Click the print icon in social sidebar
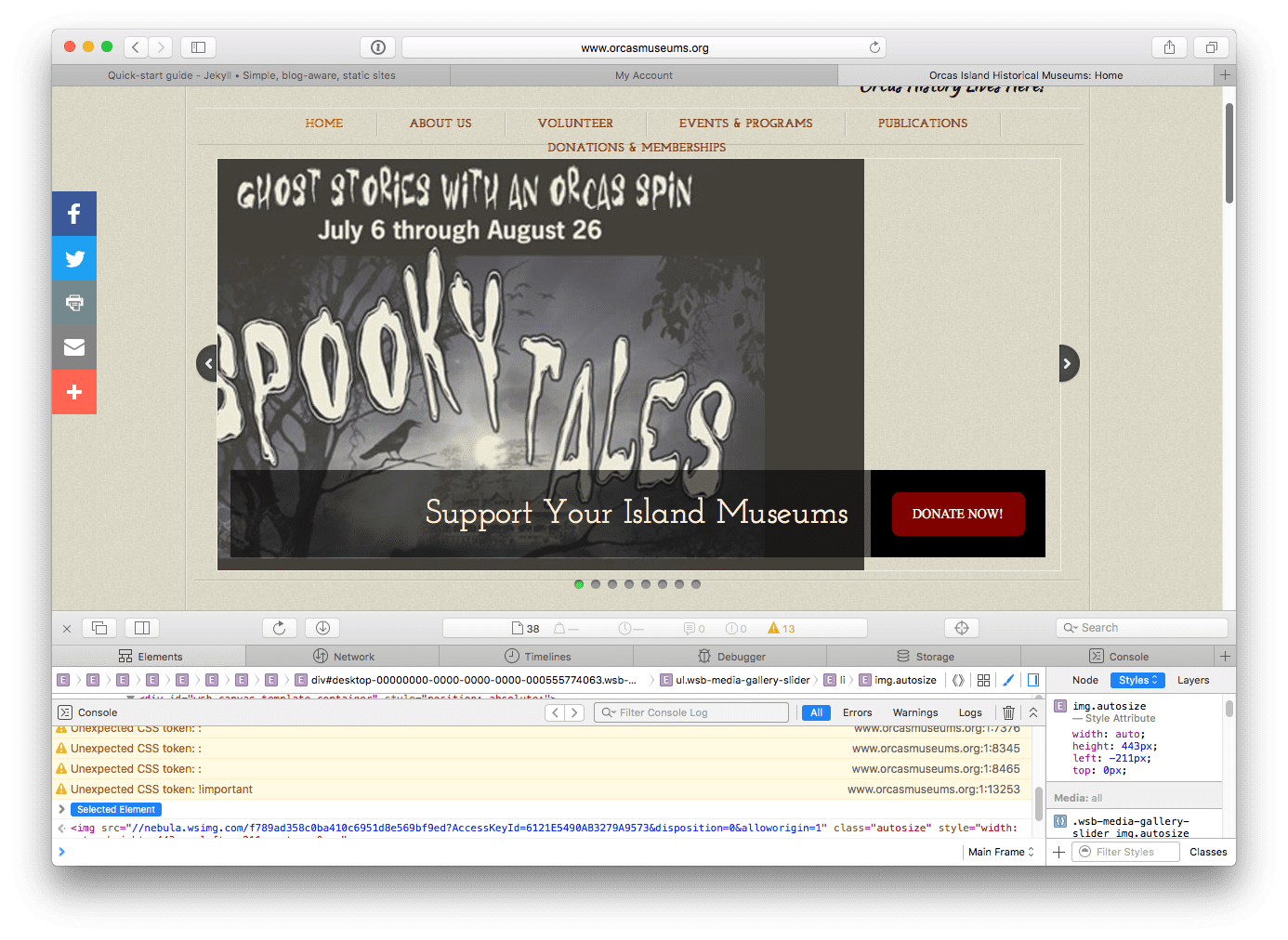Screen dimensions: 1288x940 74,303
